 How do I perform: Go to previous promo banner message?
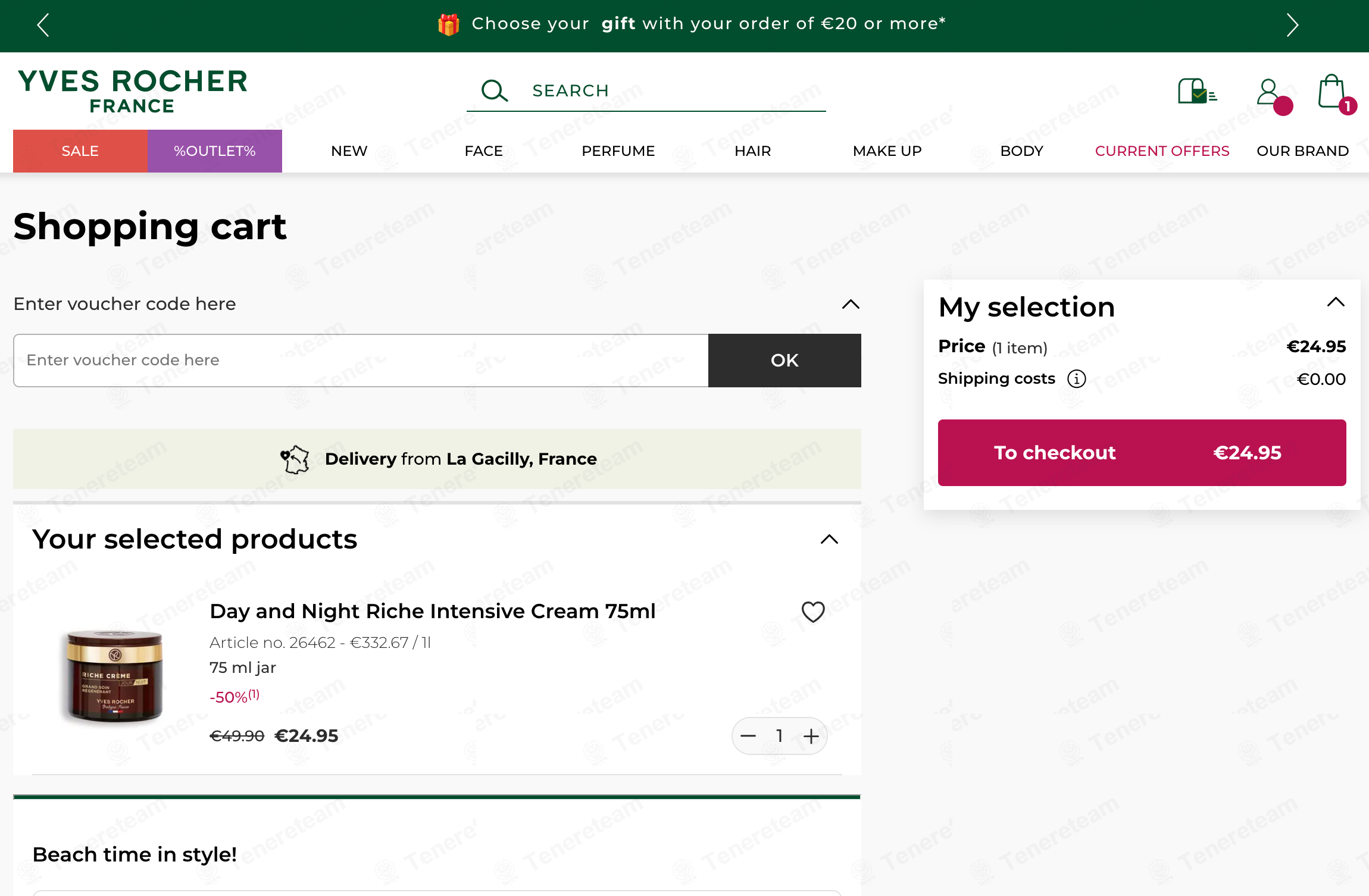[x=43, y=25]
